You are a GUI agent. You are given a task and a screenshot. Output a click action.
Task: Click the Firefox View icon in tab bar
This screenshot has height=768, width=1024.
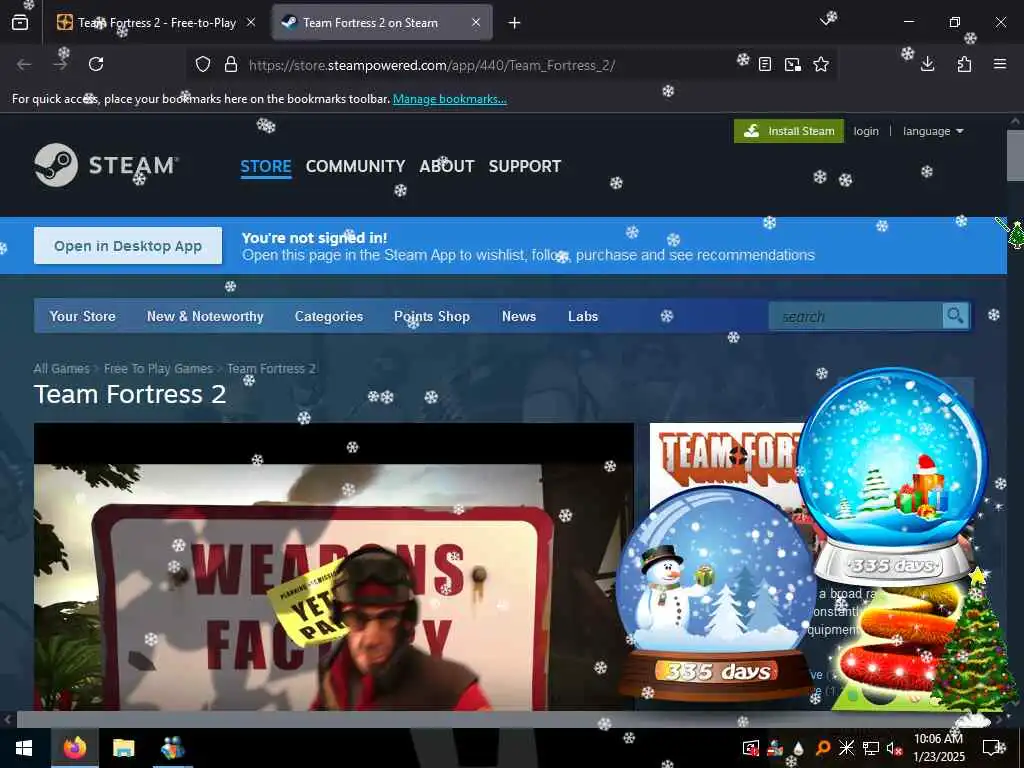(20, 23)
